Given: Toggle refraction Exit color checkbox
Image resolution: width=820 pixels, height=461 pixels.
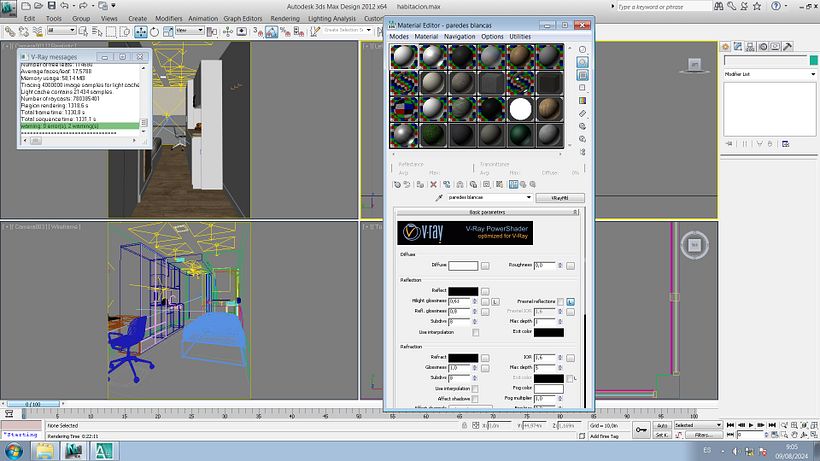Looking at the screenshot, I should (570, 378).
